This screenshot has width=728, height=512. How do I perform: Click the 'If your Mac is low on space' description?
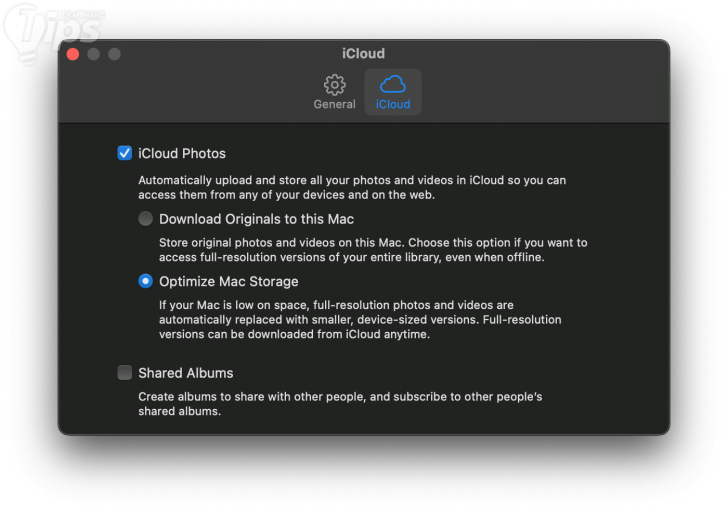(x=360, y=320)
